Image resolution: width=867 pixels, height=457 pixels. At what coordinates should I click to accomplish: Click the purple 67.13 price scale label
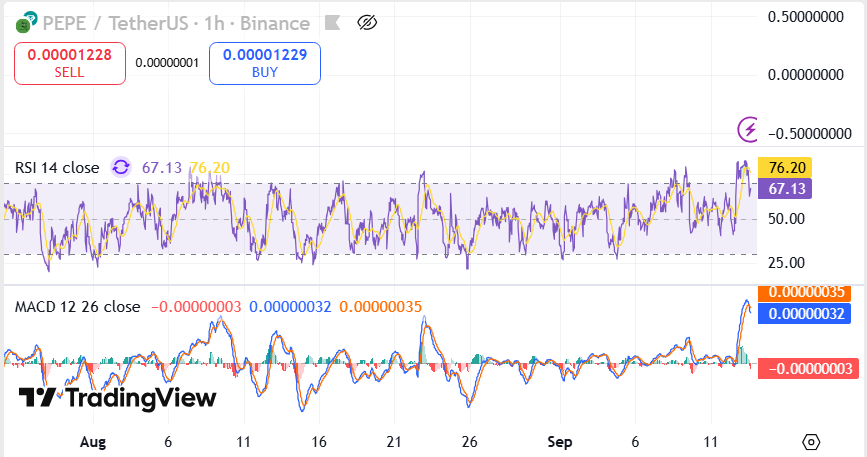pos(785,188)
